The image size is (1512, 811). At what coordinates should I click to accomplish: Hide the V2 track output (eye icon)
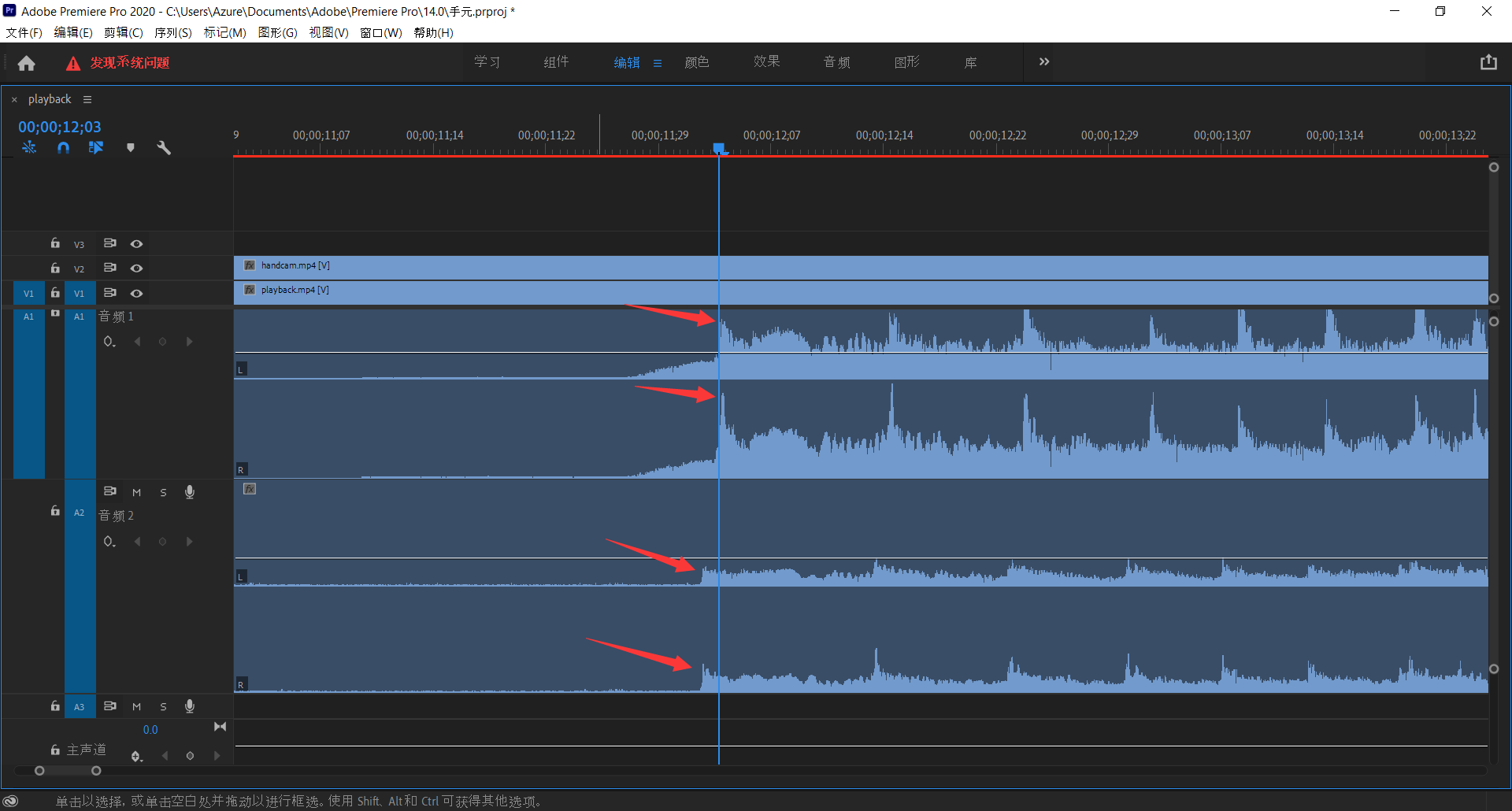tap(136, 268)
